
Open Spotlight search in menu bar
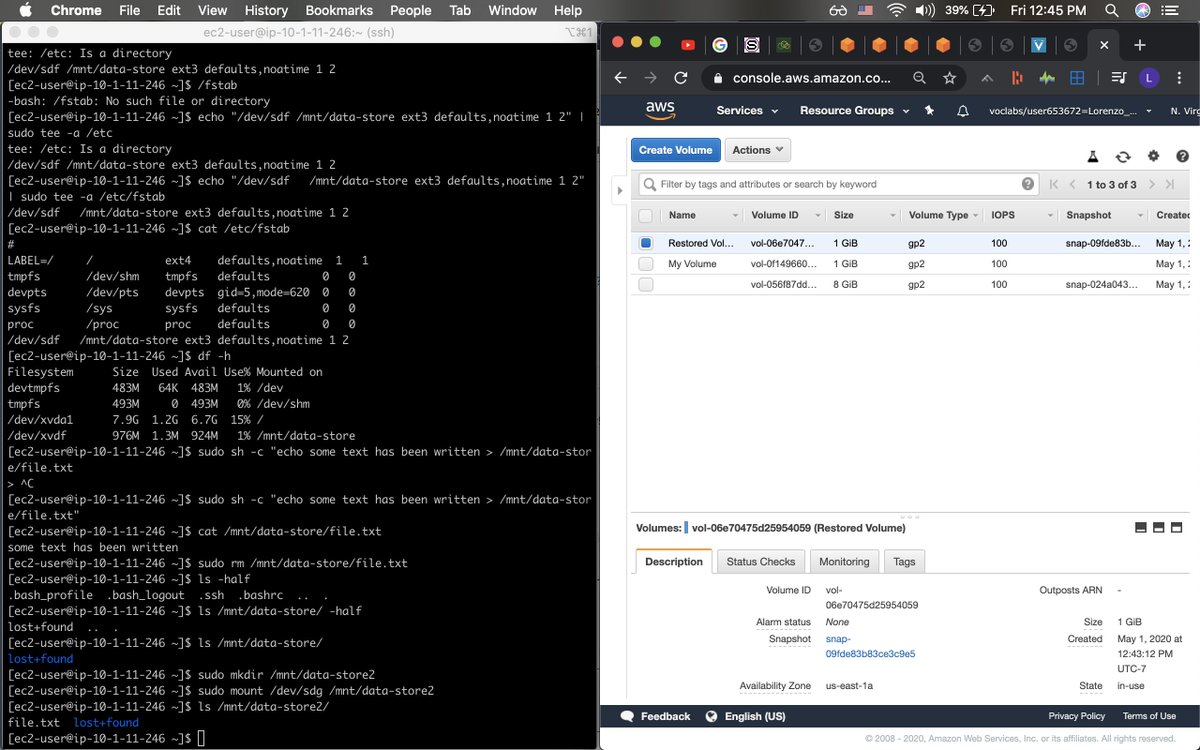[1111, 10]
